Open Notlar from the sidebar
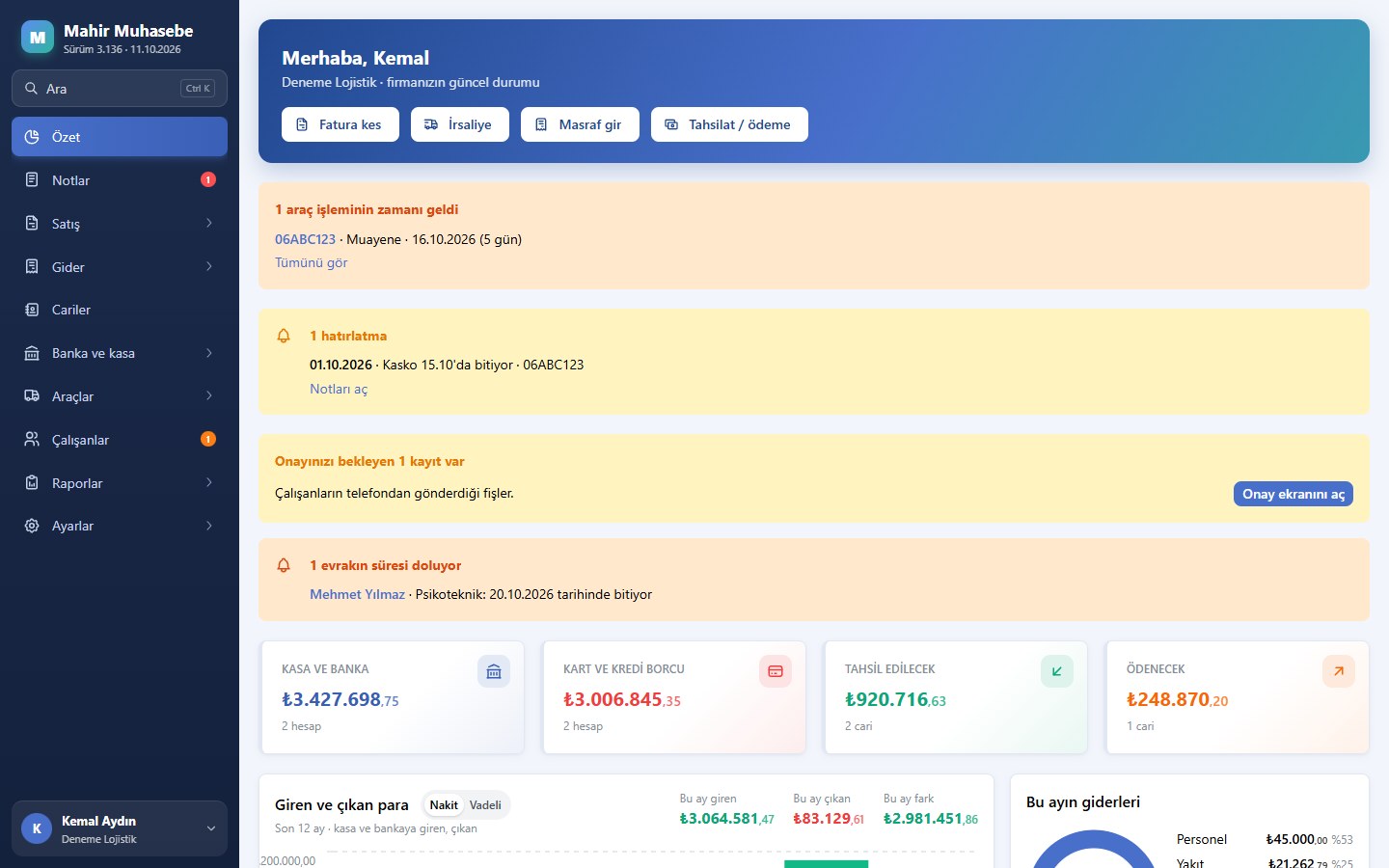Viewport: 1389px width, 868px height. coord(120,180)
